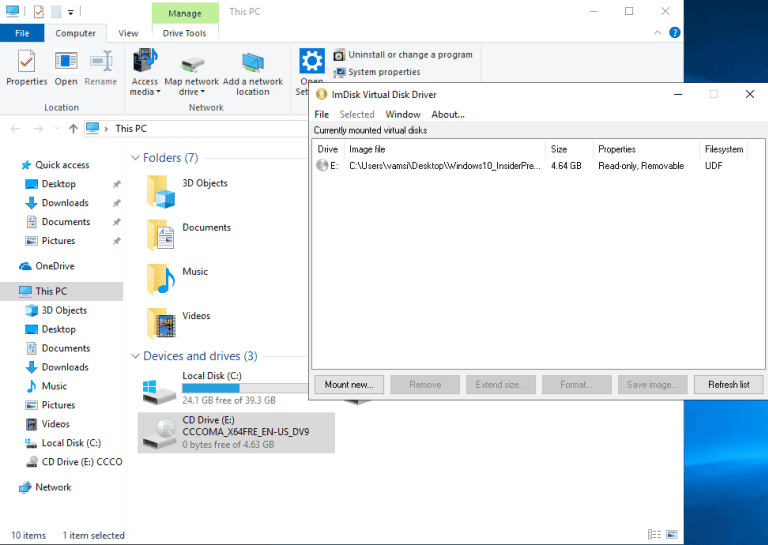Click the Extend size... button
This screenshot has width=768, height=545.
click(501, 385)
